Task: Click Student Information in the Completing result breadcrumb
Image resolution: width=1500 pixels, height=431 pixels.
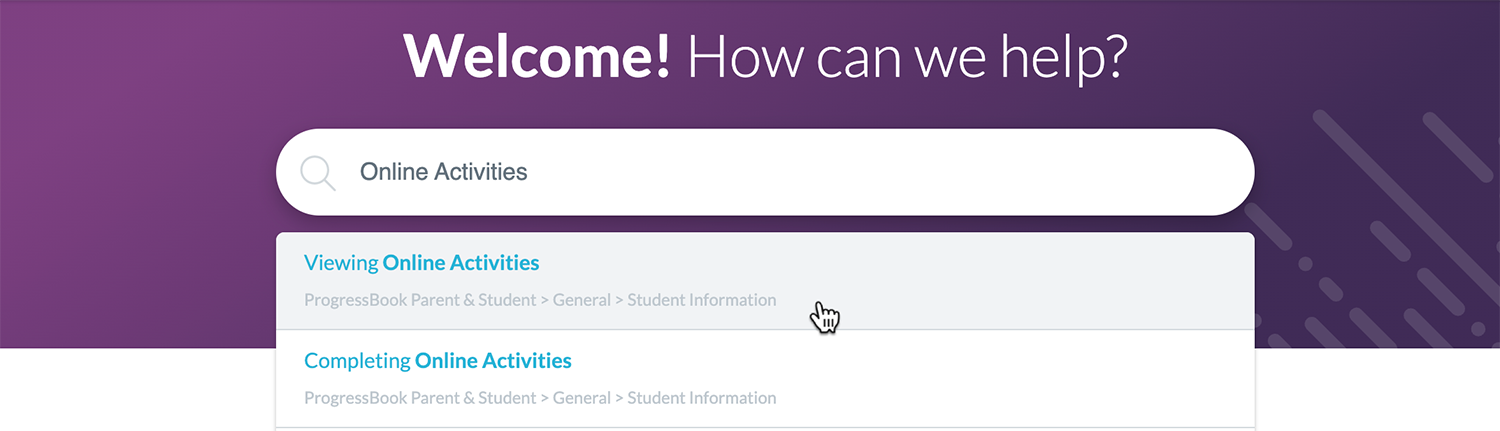Action: pos(701,398)
